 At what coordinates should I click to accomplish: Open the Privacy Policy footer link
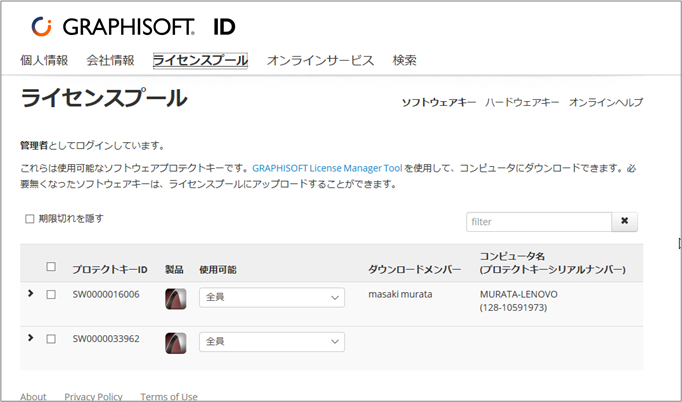tap(93, 397)
